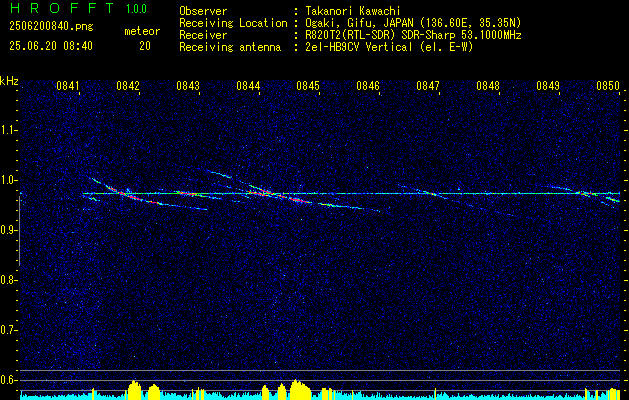This screenshot has width=629, height=400.
Task: Click time marker 0846
Action: point(368,86)
